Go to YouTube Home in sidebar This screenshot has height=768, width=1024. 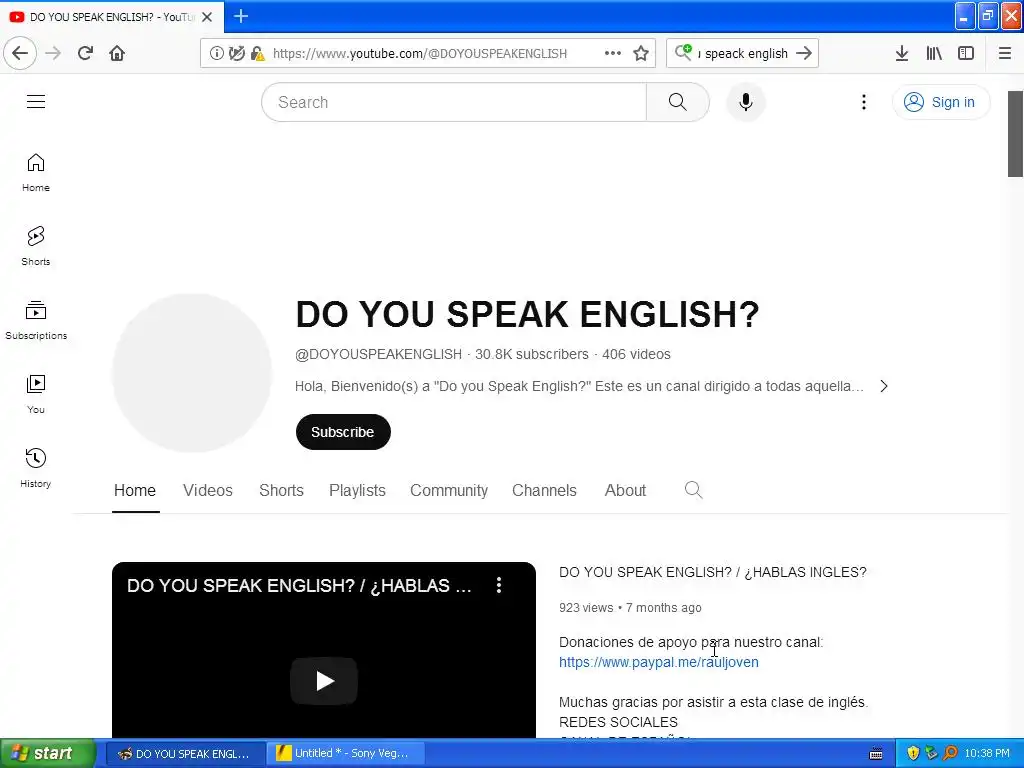click(36, 172)
